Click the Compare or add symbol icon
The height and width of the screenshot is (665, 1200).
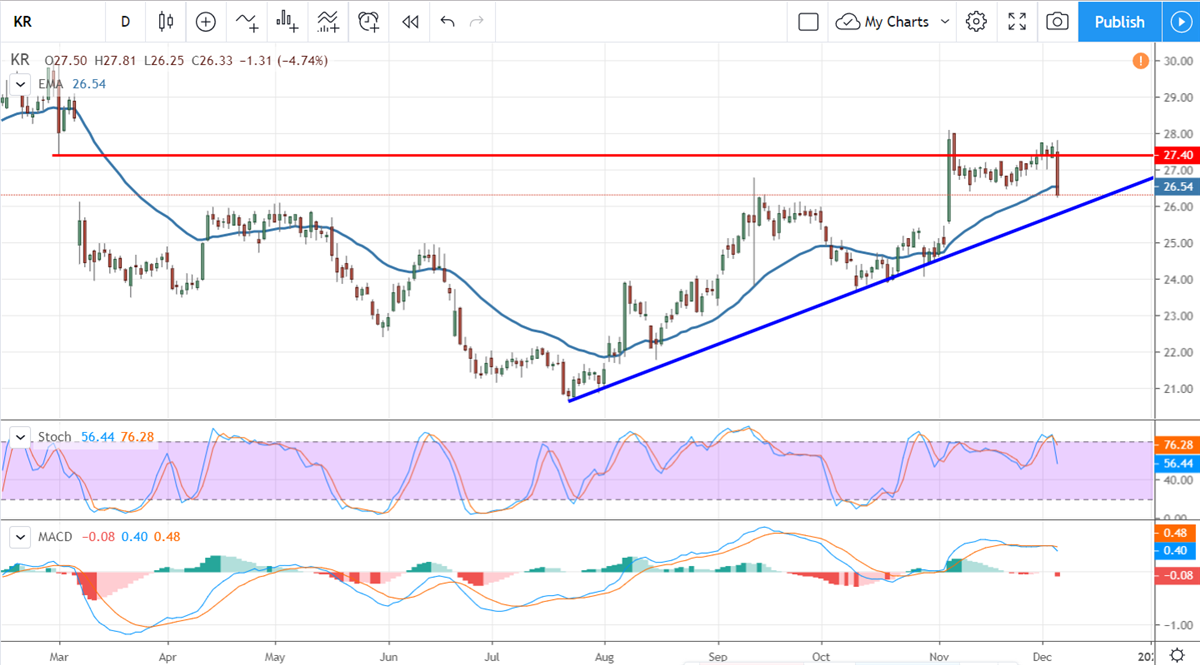click(206, 21)
